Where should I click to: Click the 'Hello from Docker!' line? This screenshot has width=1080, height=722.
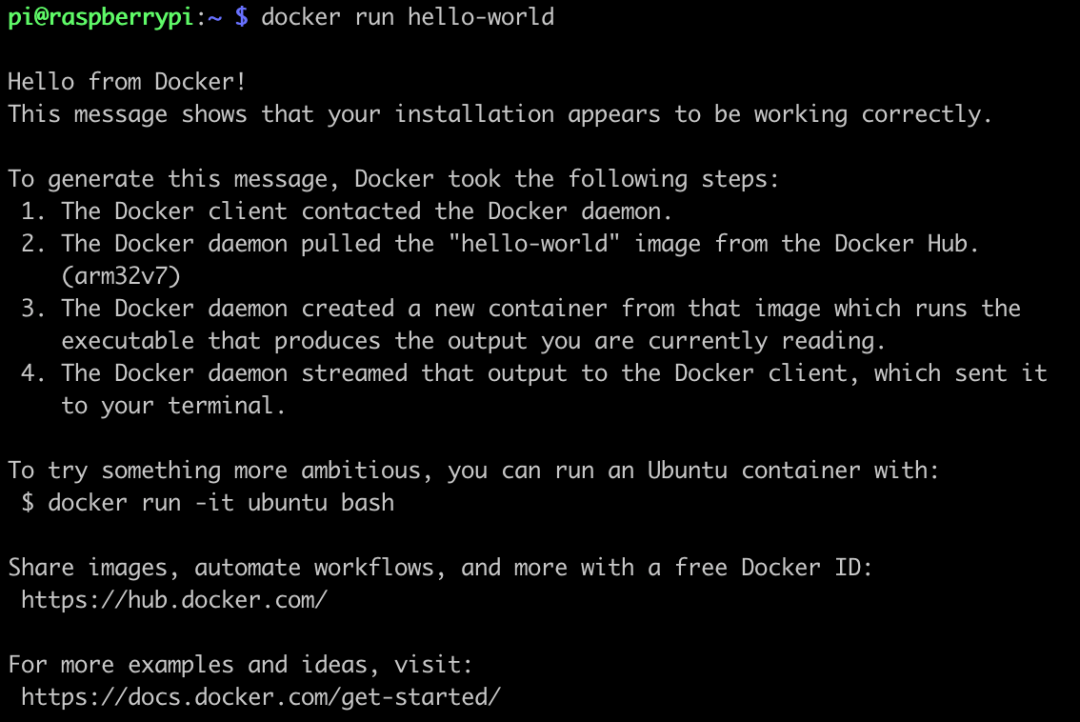(127, 81)
